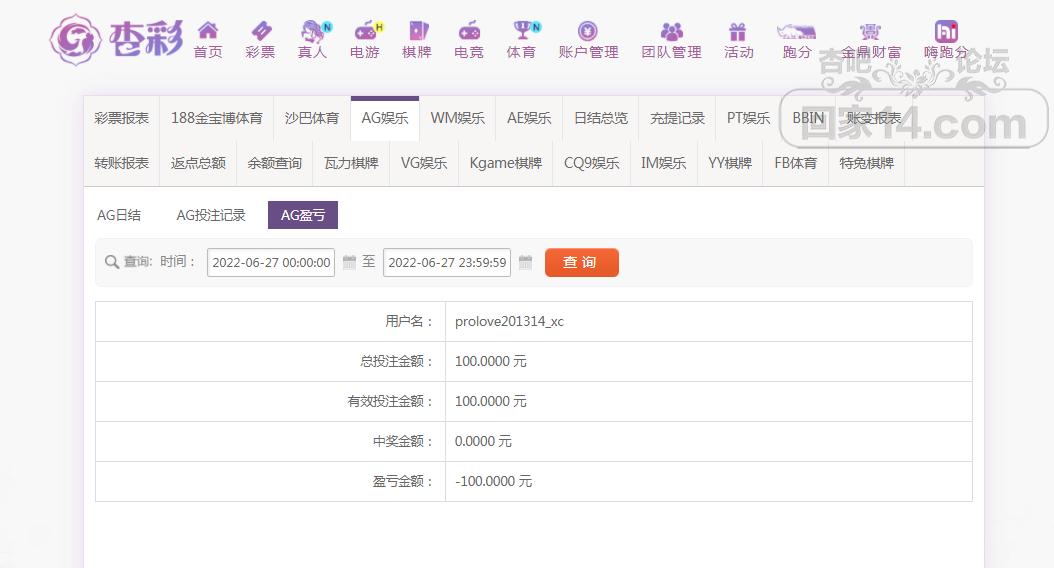Open calendar picker for end time
This screenshot has width=1054, height=568.
pos(525,263)
